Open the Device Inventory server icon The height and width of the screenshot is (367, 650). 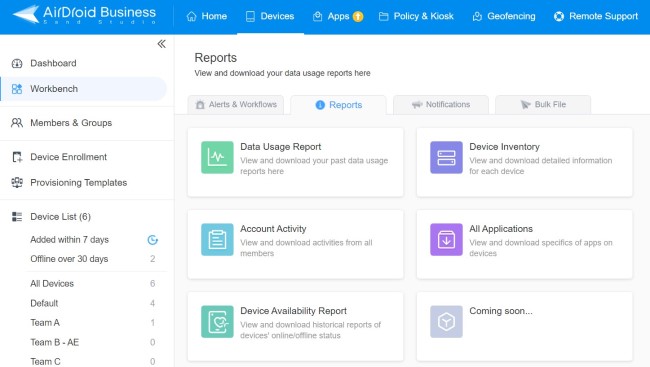tap(446, 157)
